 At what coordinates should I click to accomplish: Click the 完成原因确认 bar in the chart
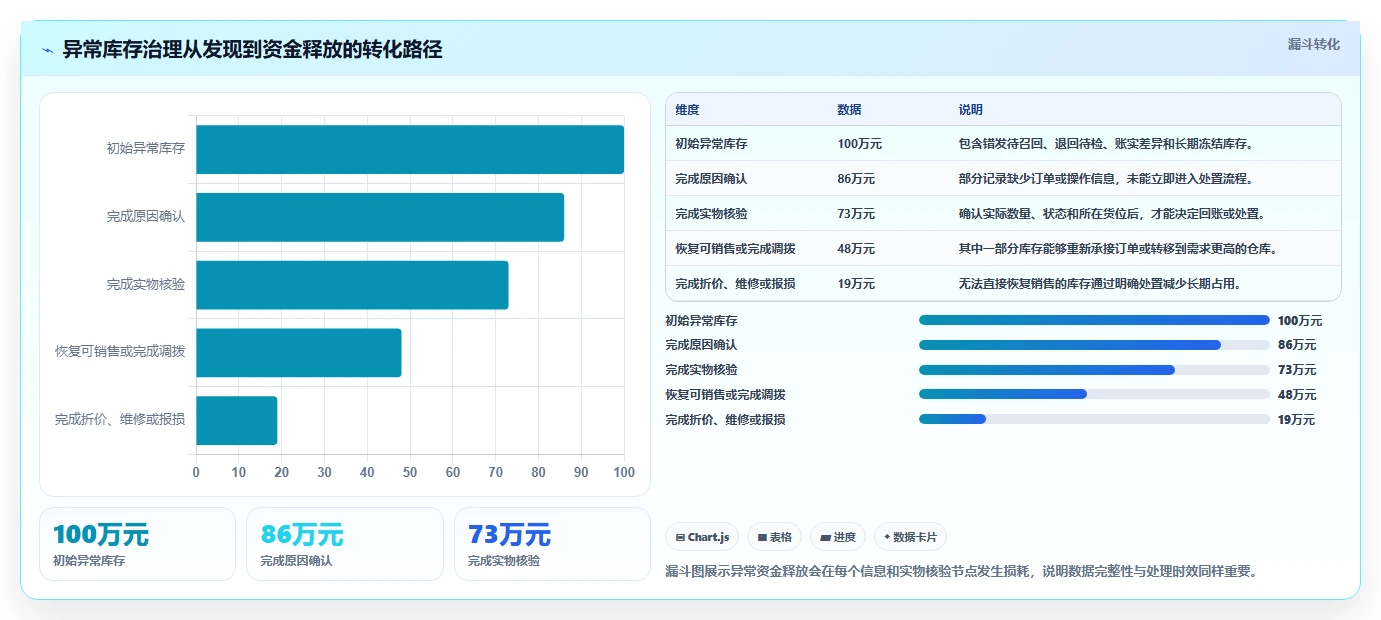point(380,217)
